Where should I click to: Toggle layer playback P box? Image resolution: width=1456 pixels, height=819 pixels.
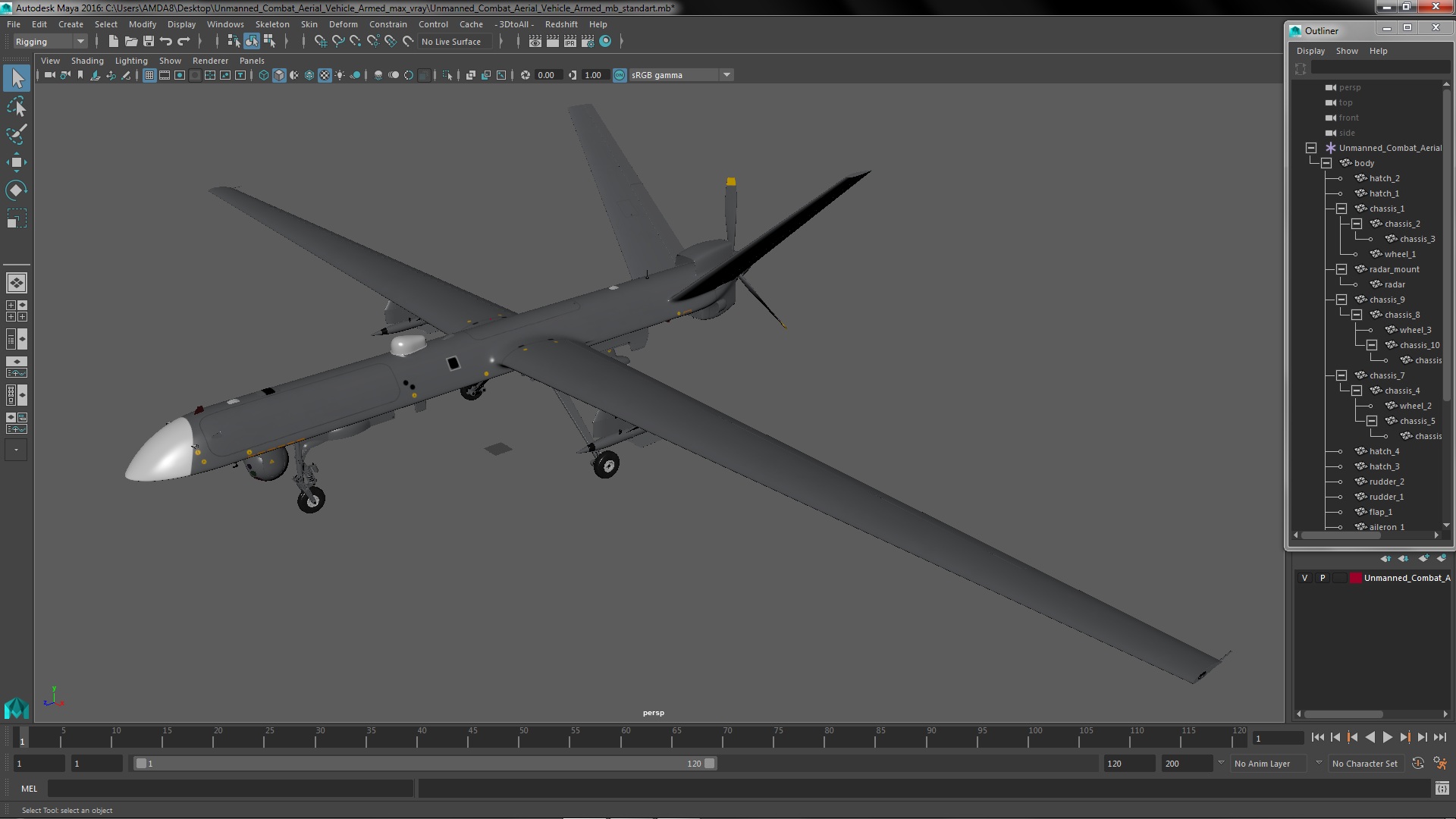pyautogui.click(x=1323, y=578)
